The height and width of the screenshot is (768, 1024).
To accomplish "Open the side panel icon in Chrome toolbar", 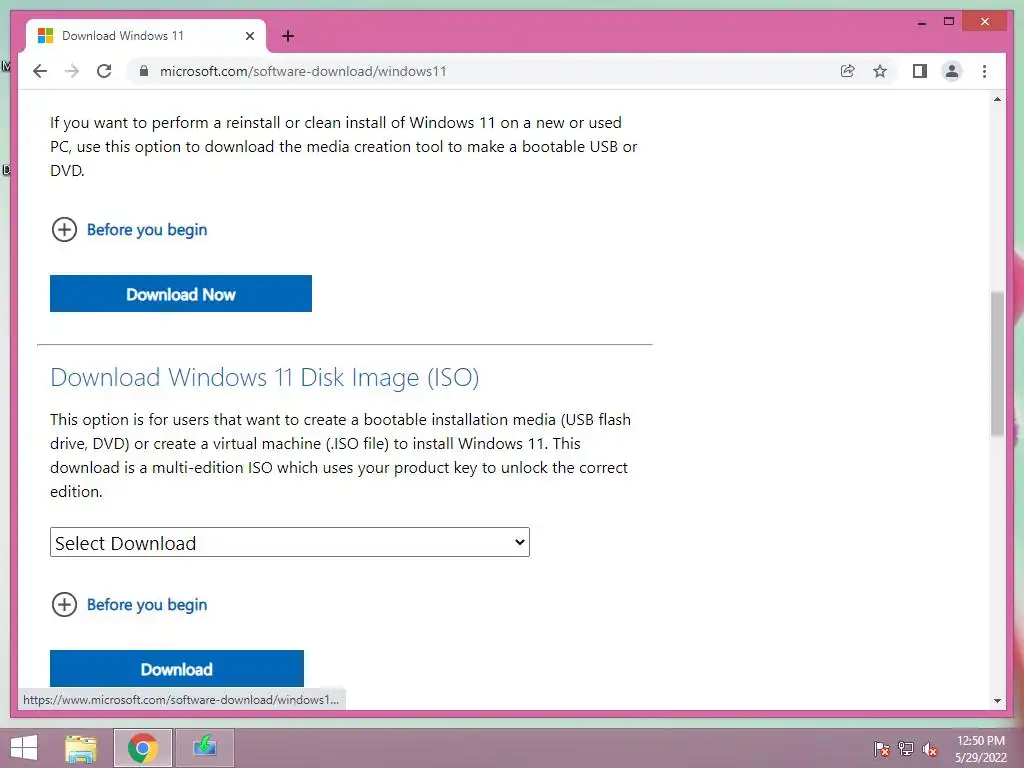I will pyautogui.click(x=920, y=71).
